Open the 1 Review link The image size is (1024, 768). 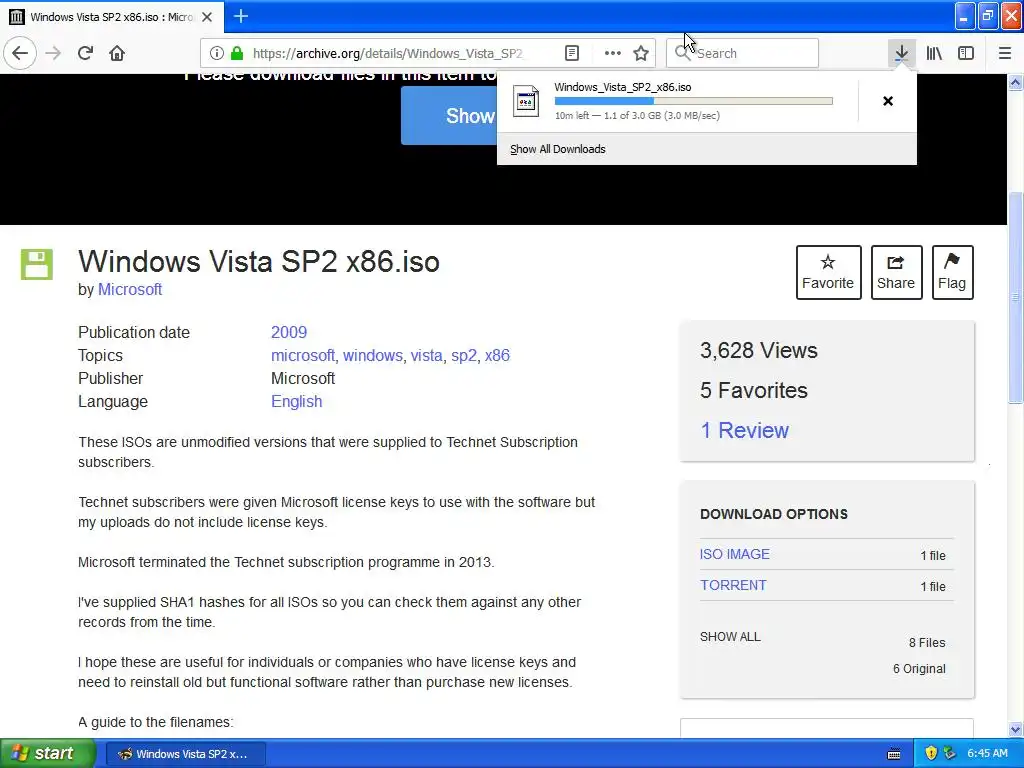(x=744, y=430)
